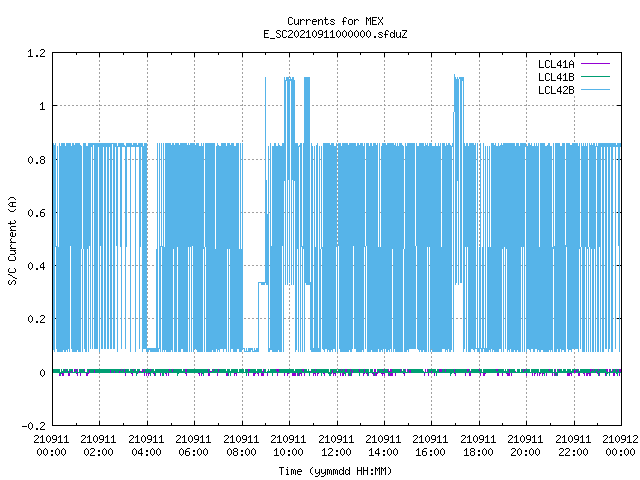Click the 12:00 time axis label
The width and height of the screenshot is (640, 480).
pos(336,445)
